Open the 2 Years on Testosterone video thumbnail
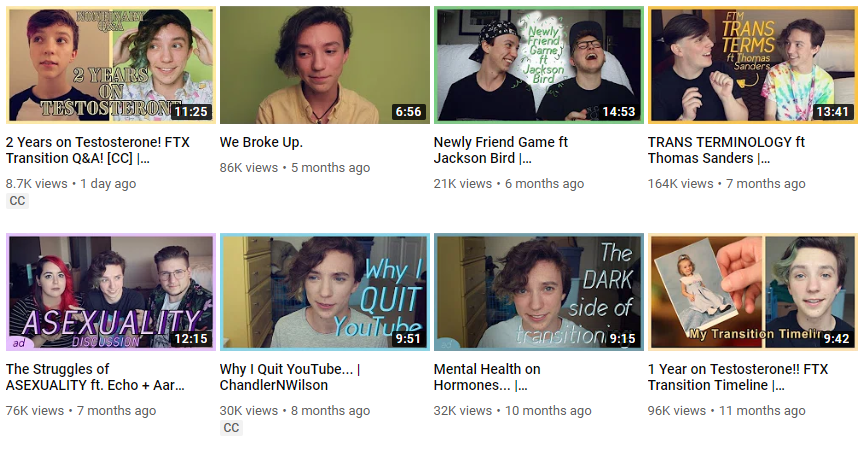The width and height of the screenshot is (868, 450). [x=111, y=65]
